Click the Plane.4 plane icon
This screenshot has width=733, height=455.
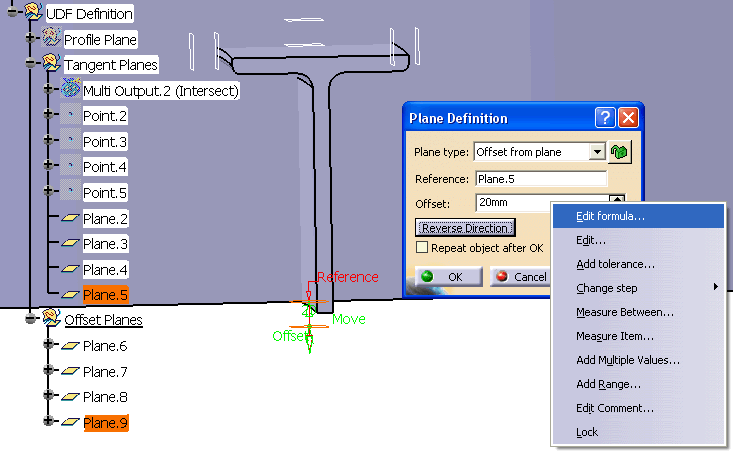(x=71, y=268)
